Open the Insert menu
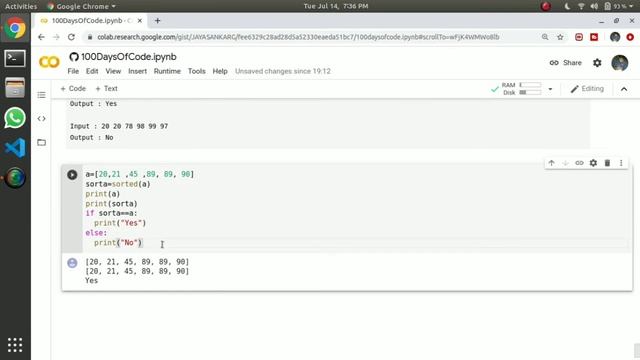The image size is (640, 360). [x=138, y=71]
